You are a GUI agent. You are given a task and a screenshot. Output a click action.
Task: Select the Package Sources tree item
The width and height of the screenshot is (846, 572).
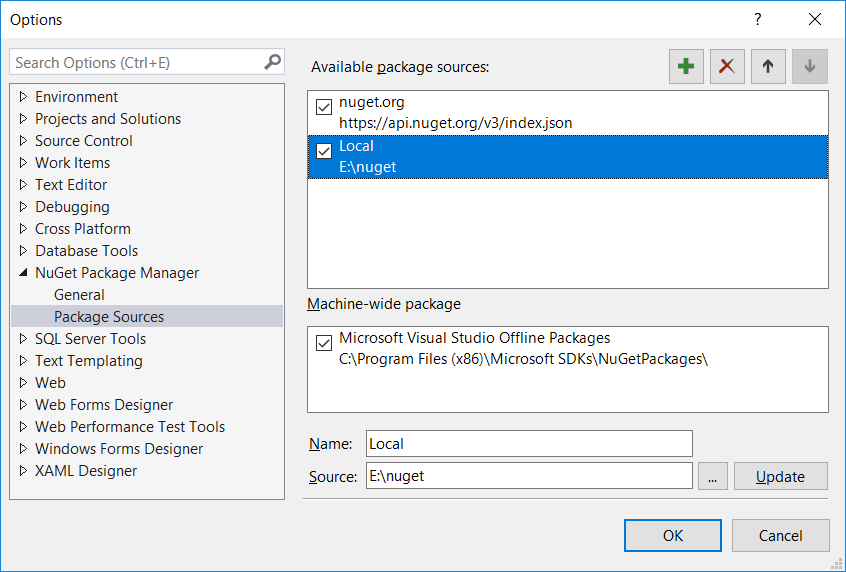click(x=147, y=317)
